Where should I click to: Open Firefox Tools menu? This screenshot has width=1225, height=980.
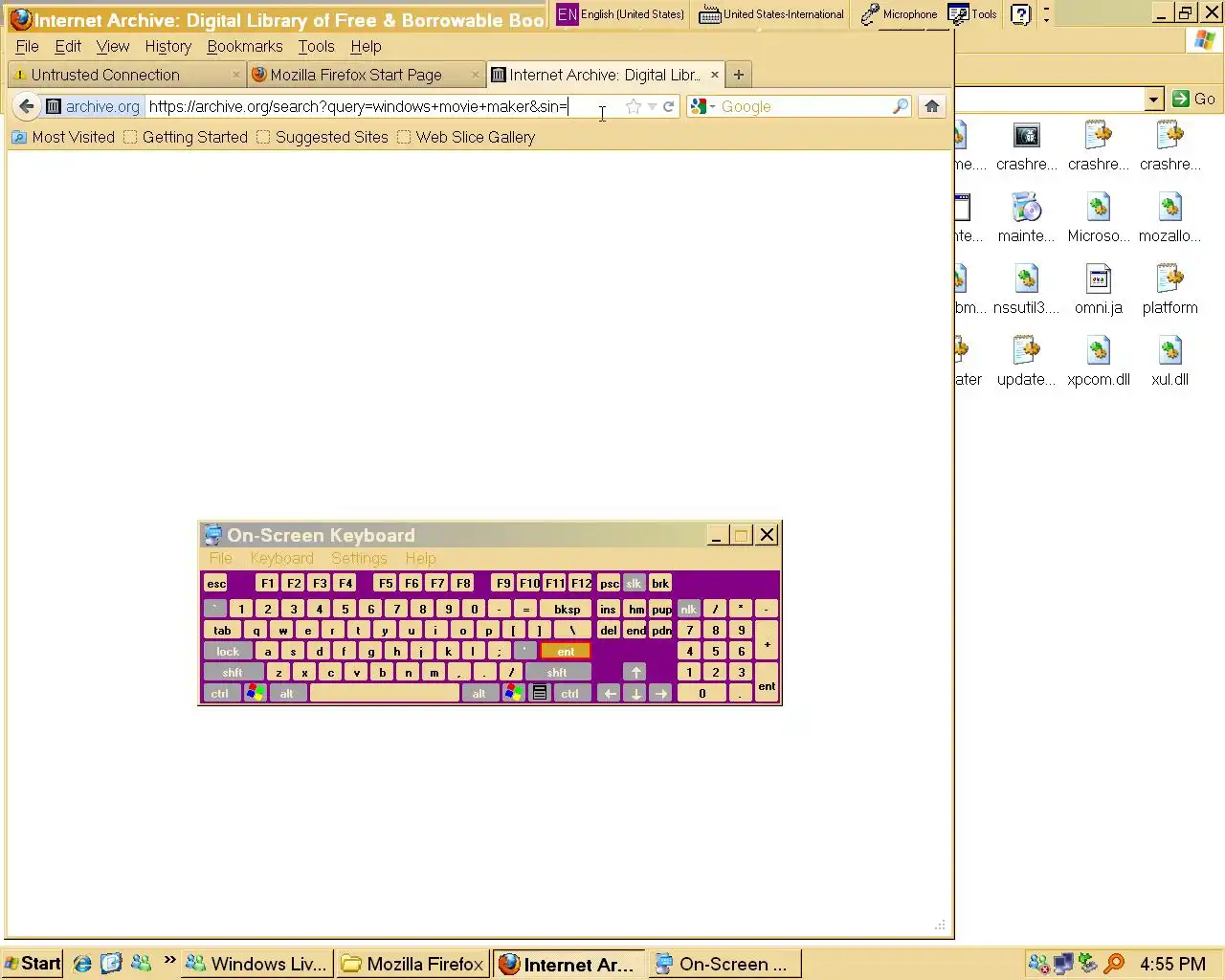(316, 46)
